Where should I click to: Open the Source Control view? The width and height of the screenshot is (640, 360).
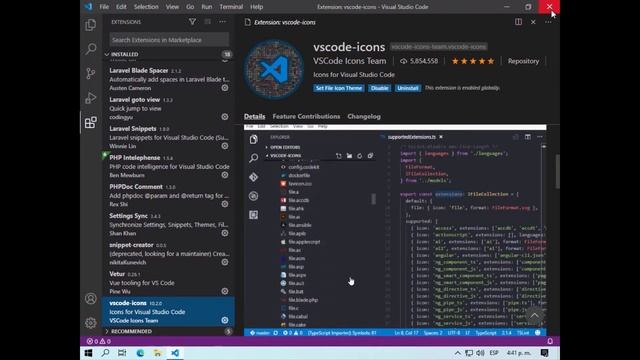91,73
